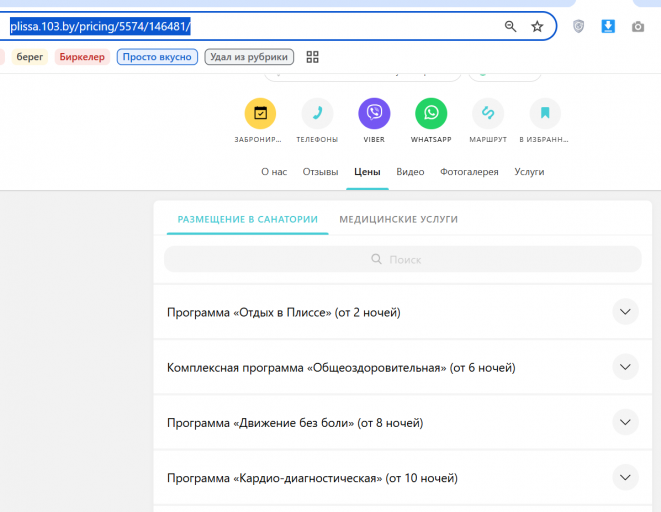Expand «Отдых в Плиссе» program row
The image size is (661, 512).
(x=403, y=312)
